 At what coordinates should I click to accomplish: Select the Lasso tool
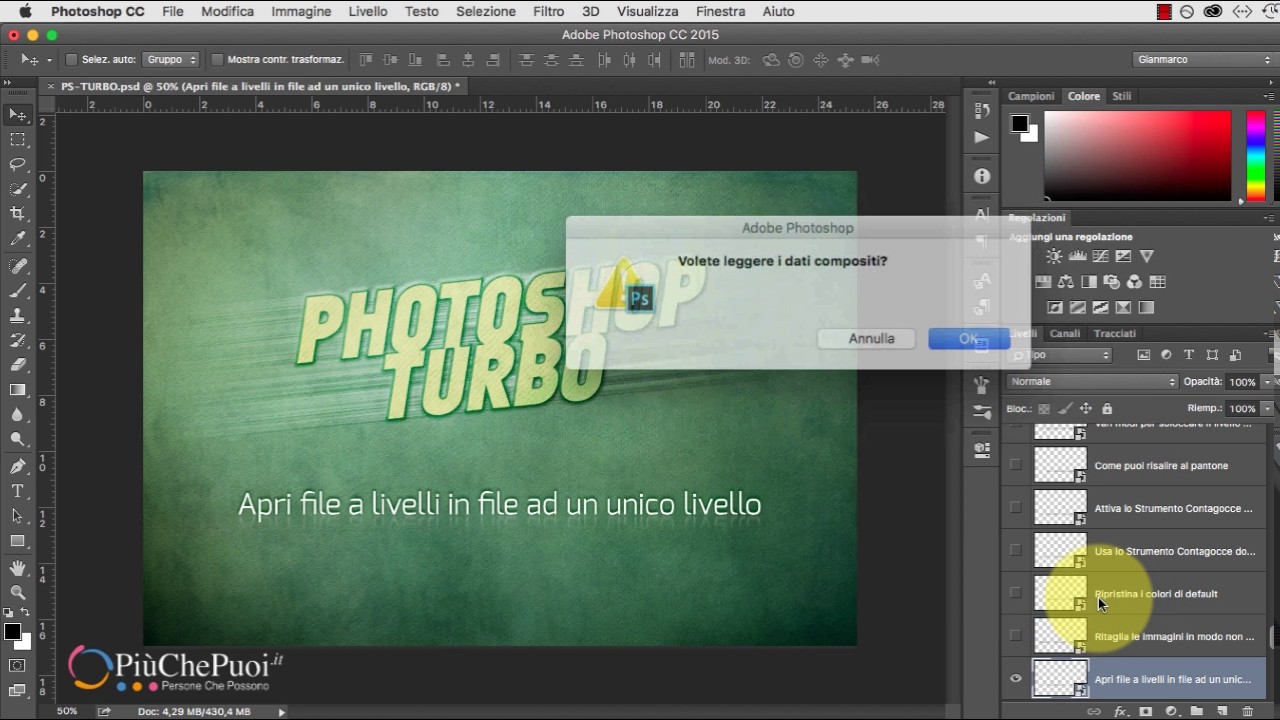pyautogui.click(x=18, y=164)
